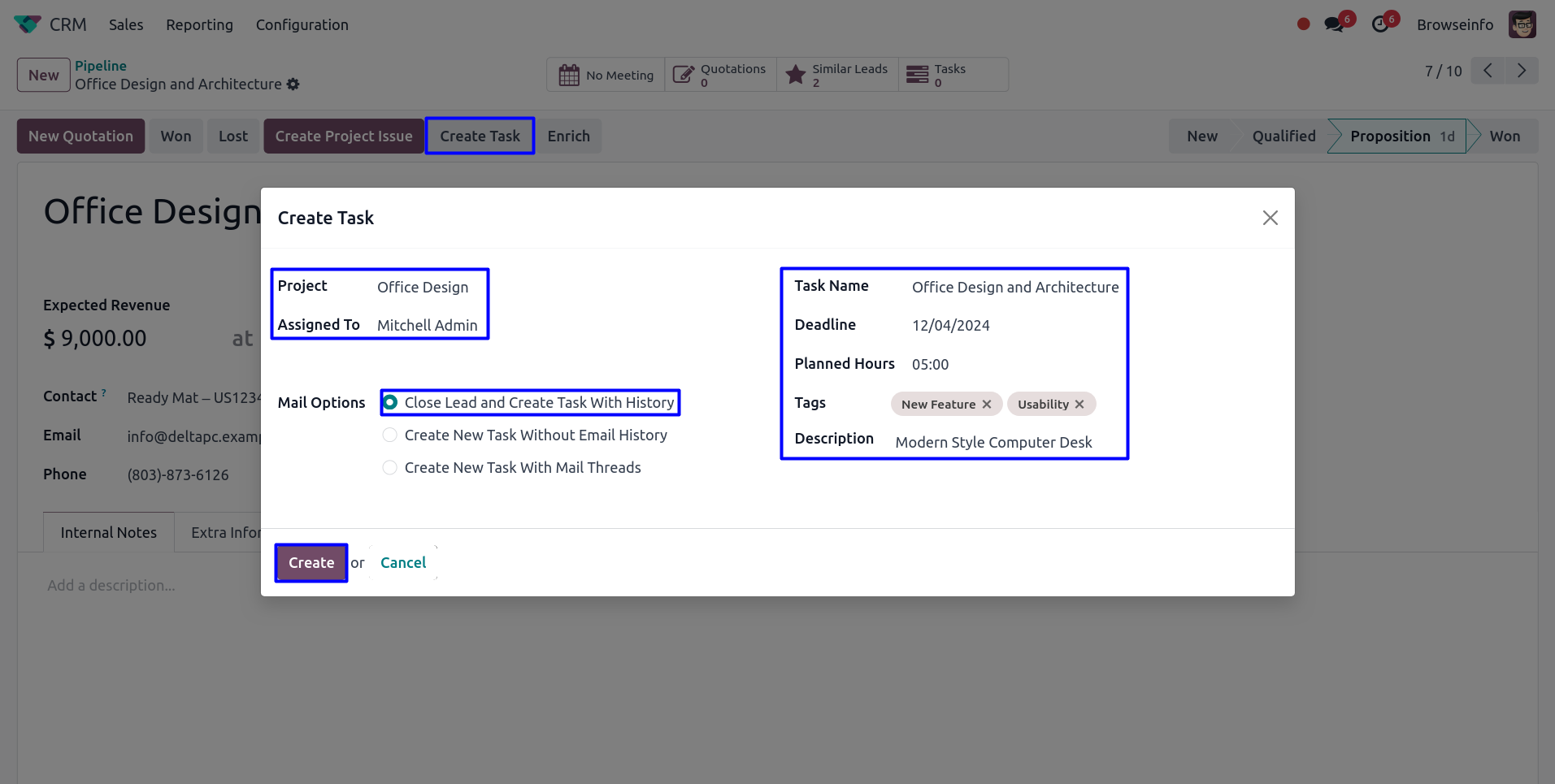The image size is (1555, 784).
Task: Remove the Usability tag
Action: point(1079,405)
